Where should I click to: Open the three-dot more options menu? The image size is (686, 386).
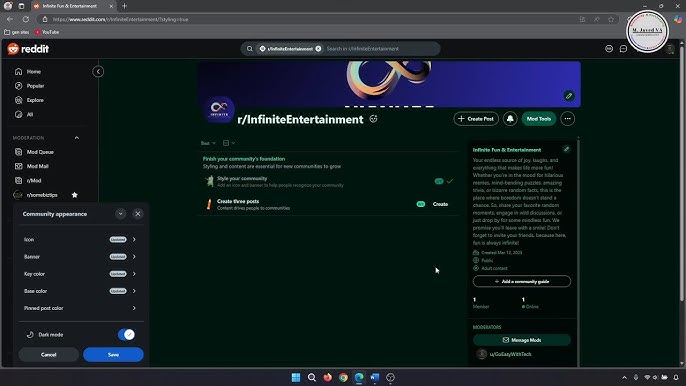(x=567, y=119)
